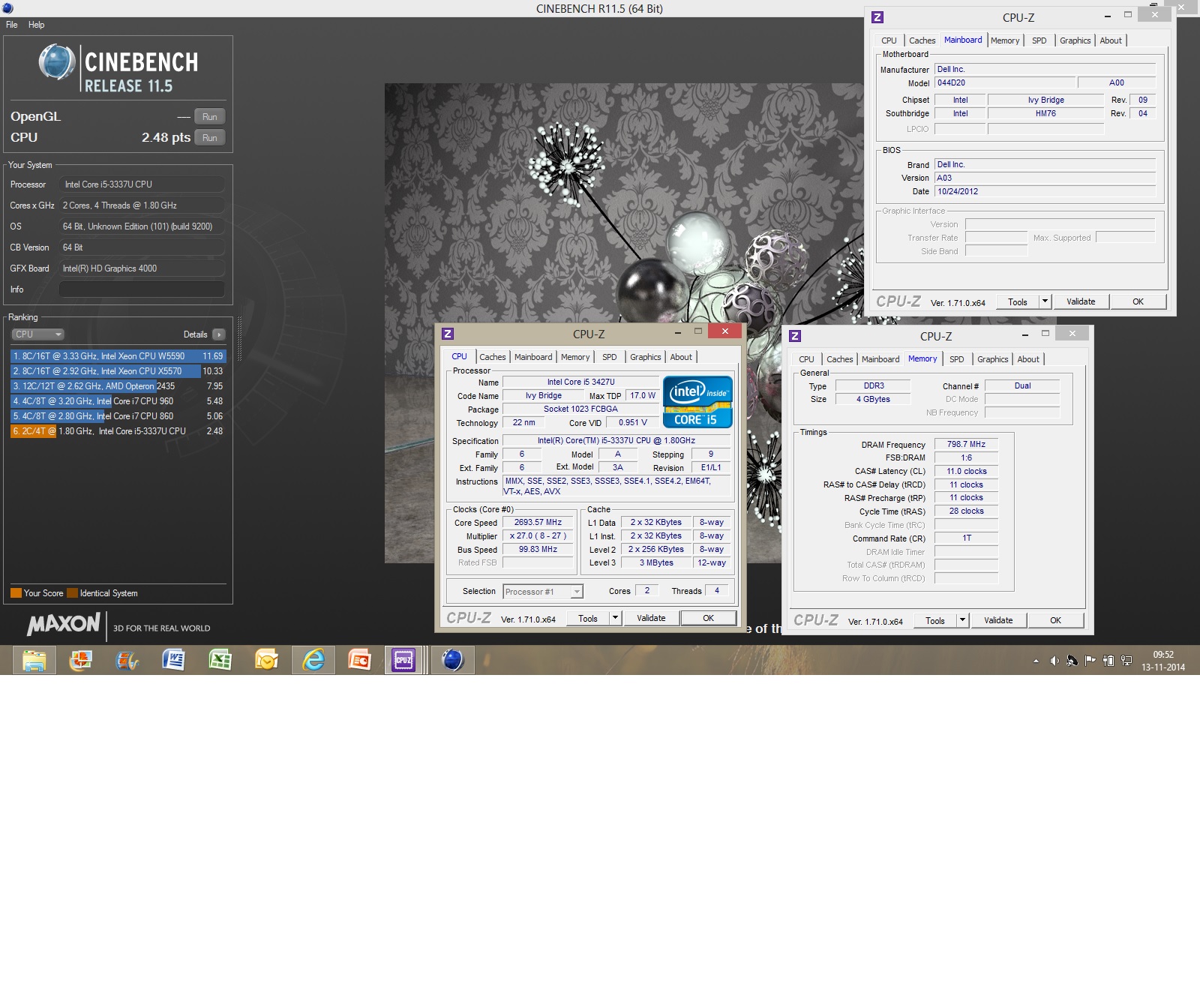Launch Outlook from the taskbar
The width and height of the screenshot is (1200, 1008).
[x=267, y=661]
